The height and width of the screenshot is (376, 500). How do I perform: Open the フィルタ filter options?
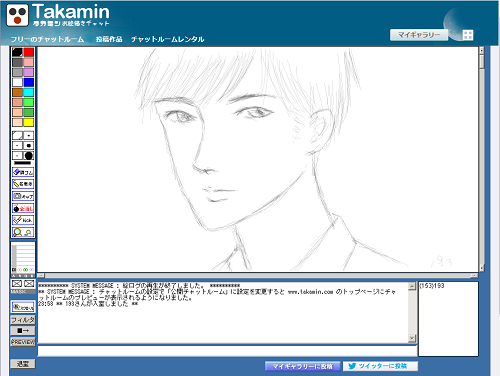pyautogui.click(x=23, y=320)
